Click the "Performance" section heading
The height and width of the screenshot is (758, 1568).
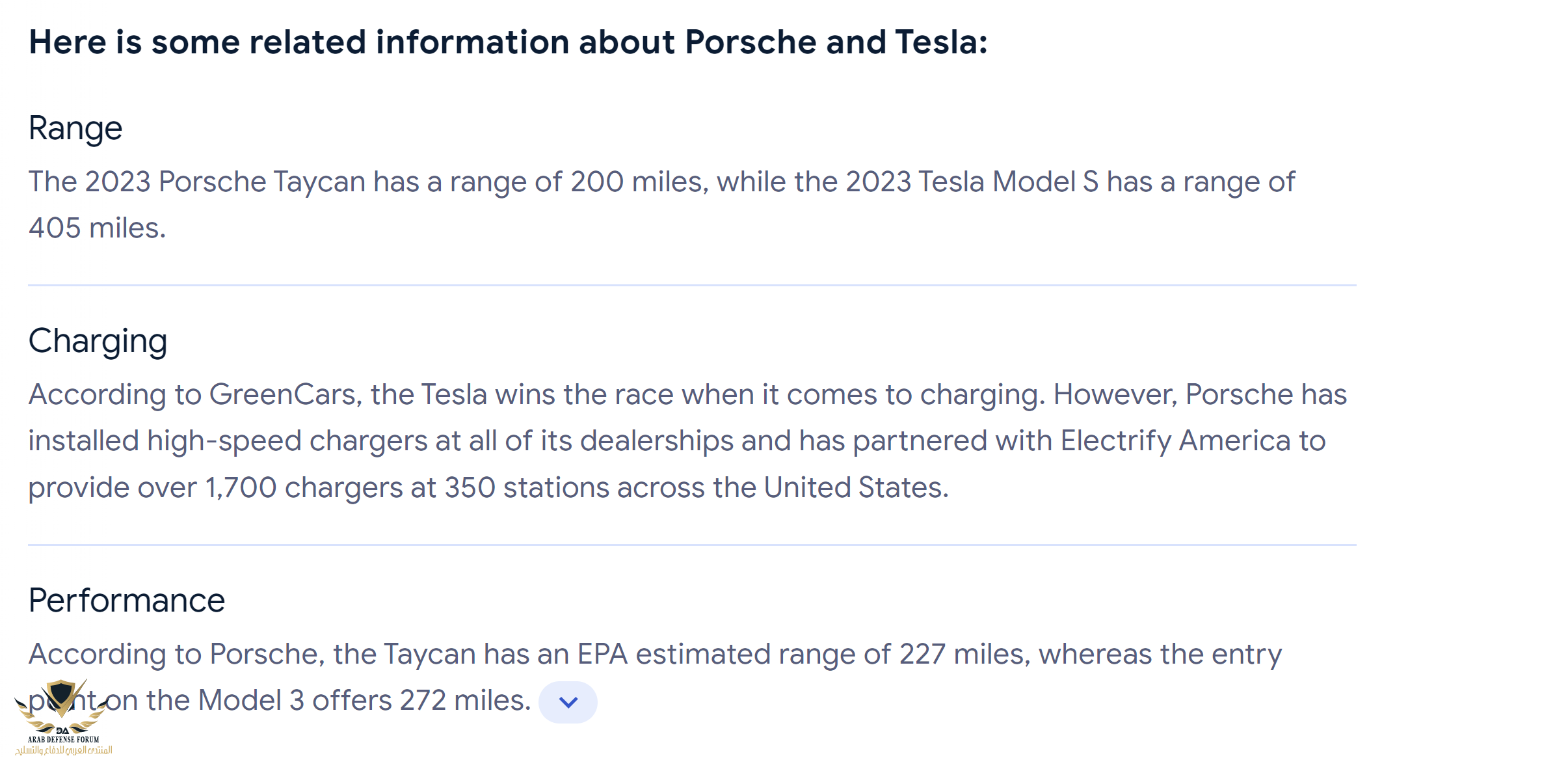coord(127,601)
